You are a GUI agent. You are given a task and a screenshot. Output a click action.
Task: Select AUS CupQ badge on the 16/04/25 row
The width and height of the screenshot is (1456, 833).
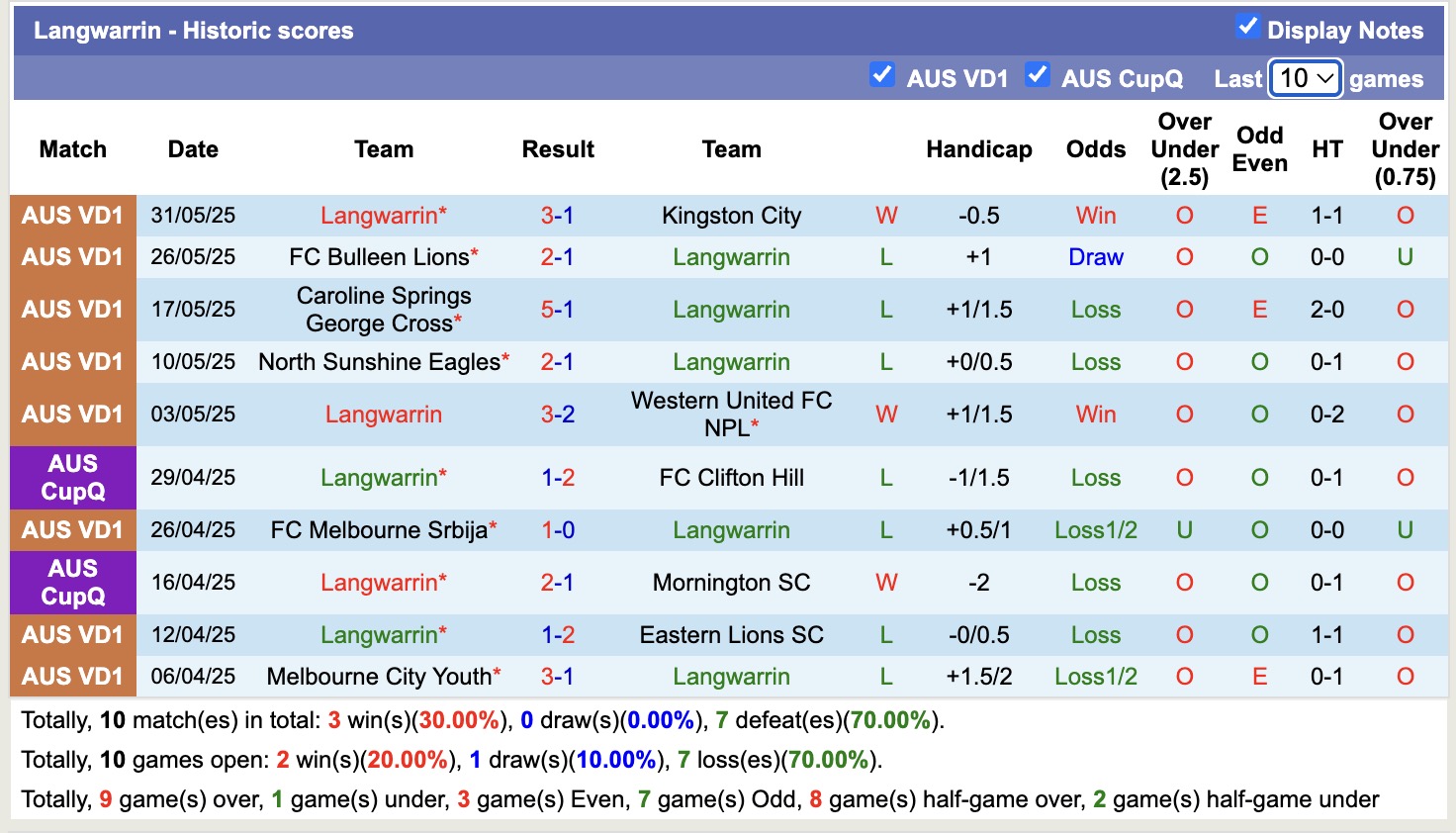click(x=72, y=582)
